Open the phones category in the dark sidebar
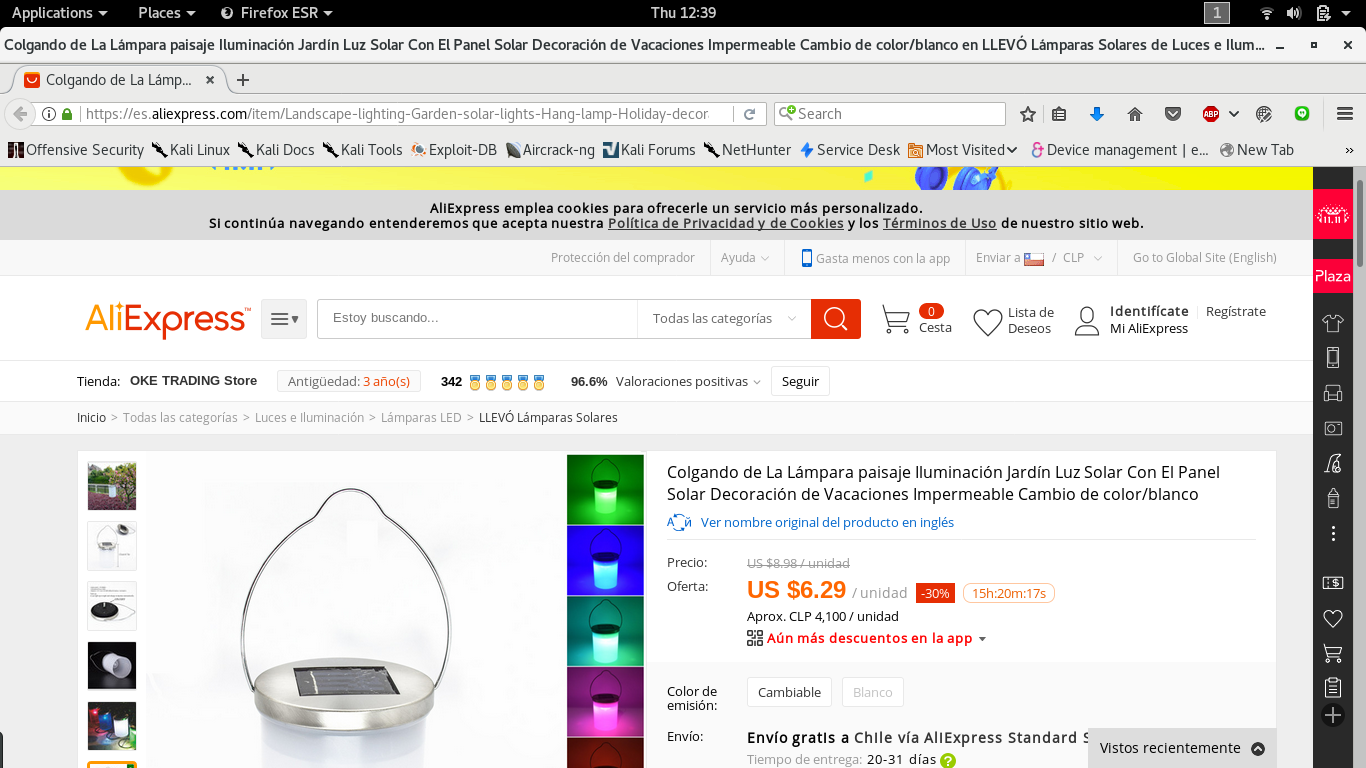Screen dimensions: 1366x768 [x=1333, y=357]
